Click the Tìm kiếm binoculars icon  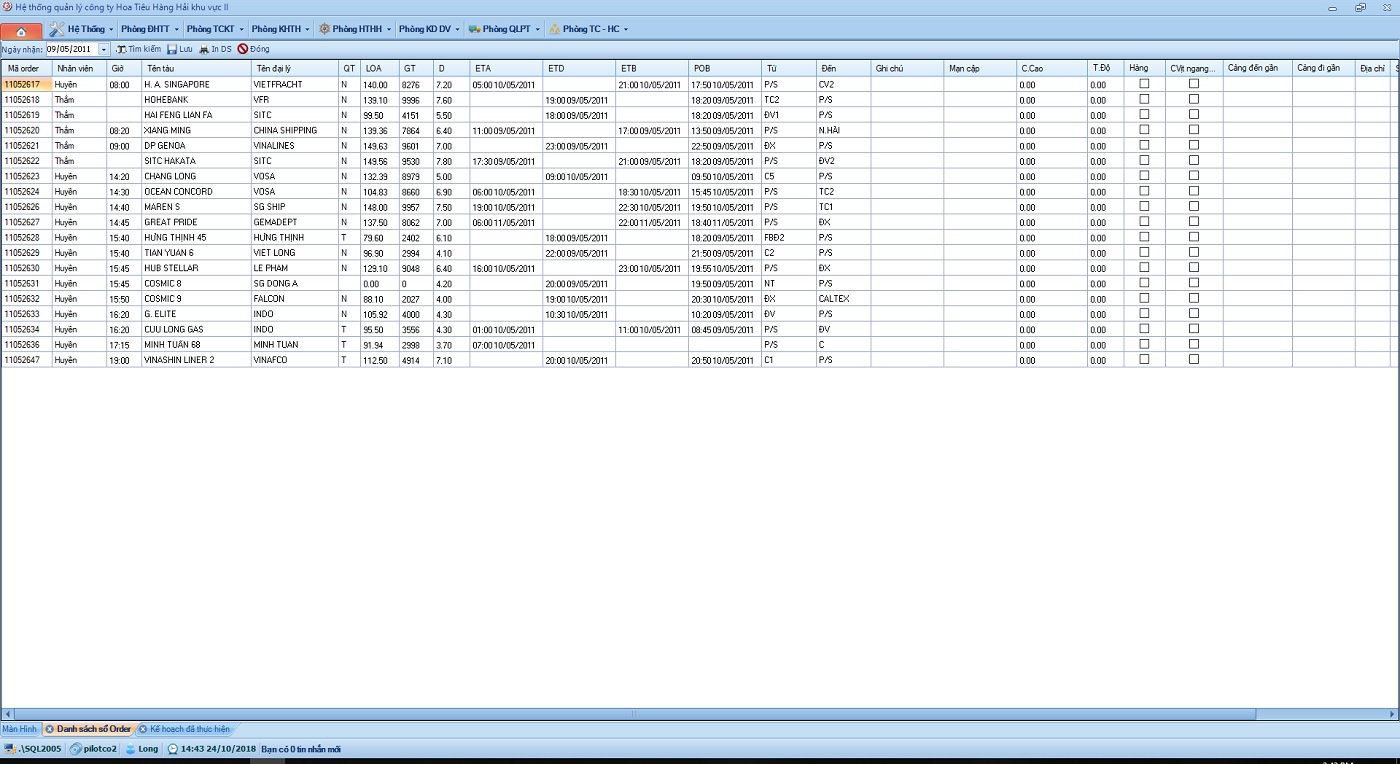(x=121, y=49)
